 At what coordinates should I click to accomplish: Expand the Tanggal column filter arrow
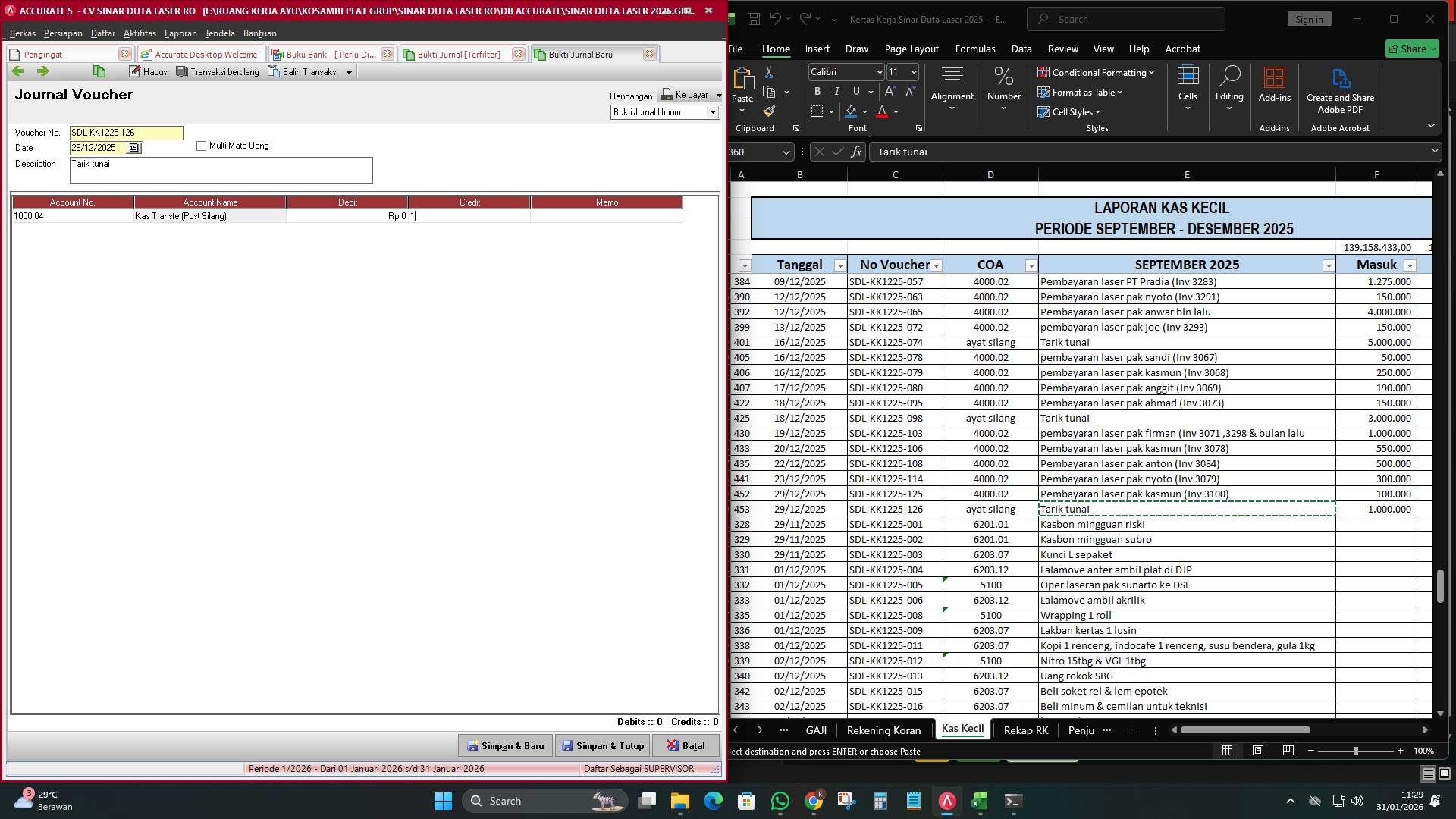click(839, 266)
